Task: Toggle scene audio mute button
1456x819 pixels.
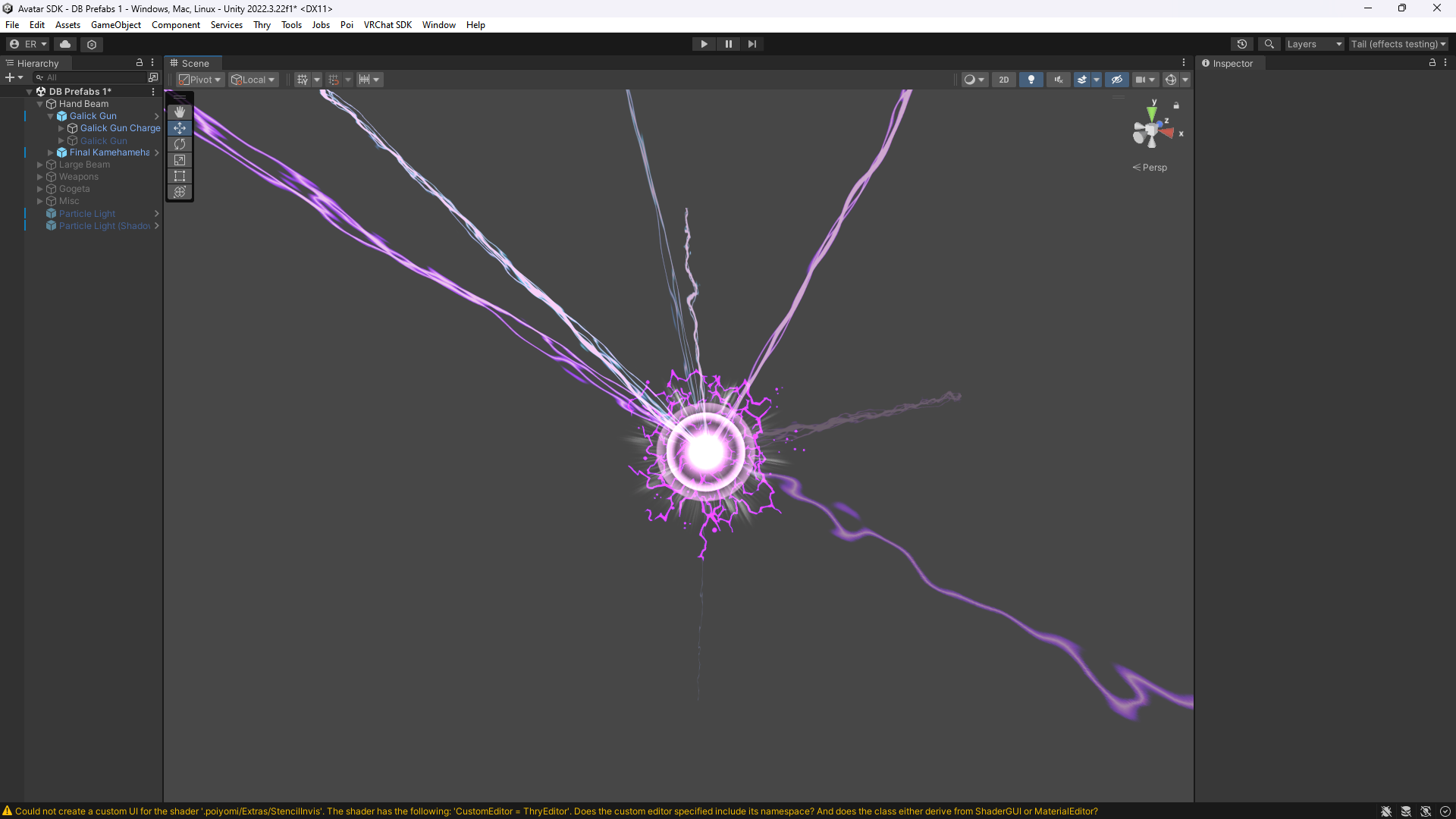Action: (1058, 80)
